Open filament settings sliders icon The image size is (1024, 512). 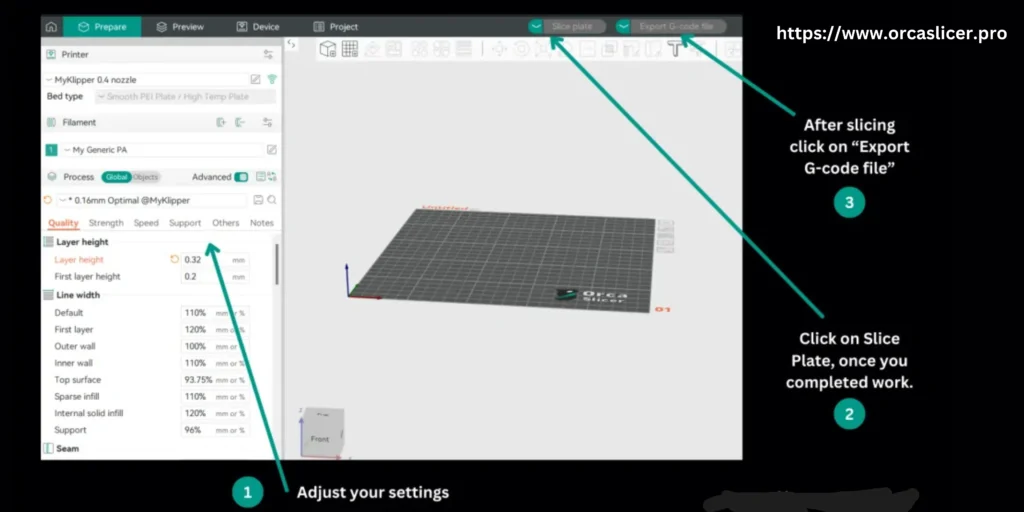click(268, 122)
